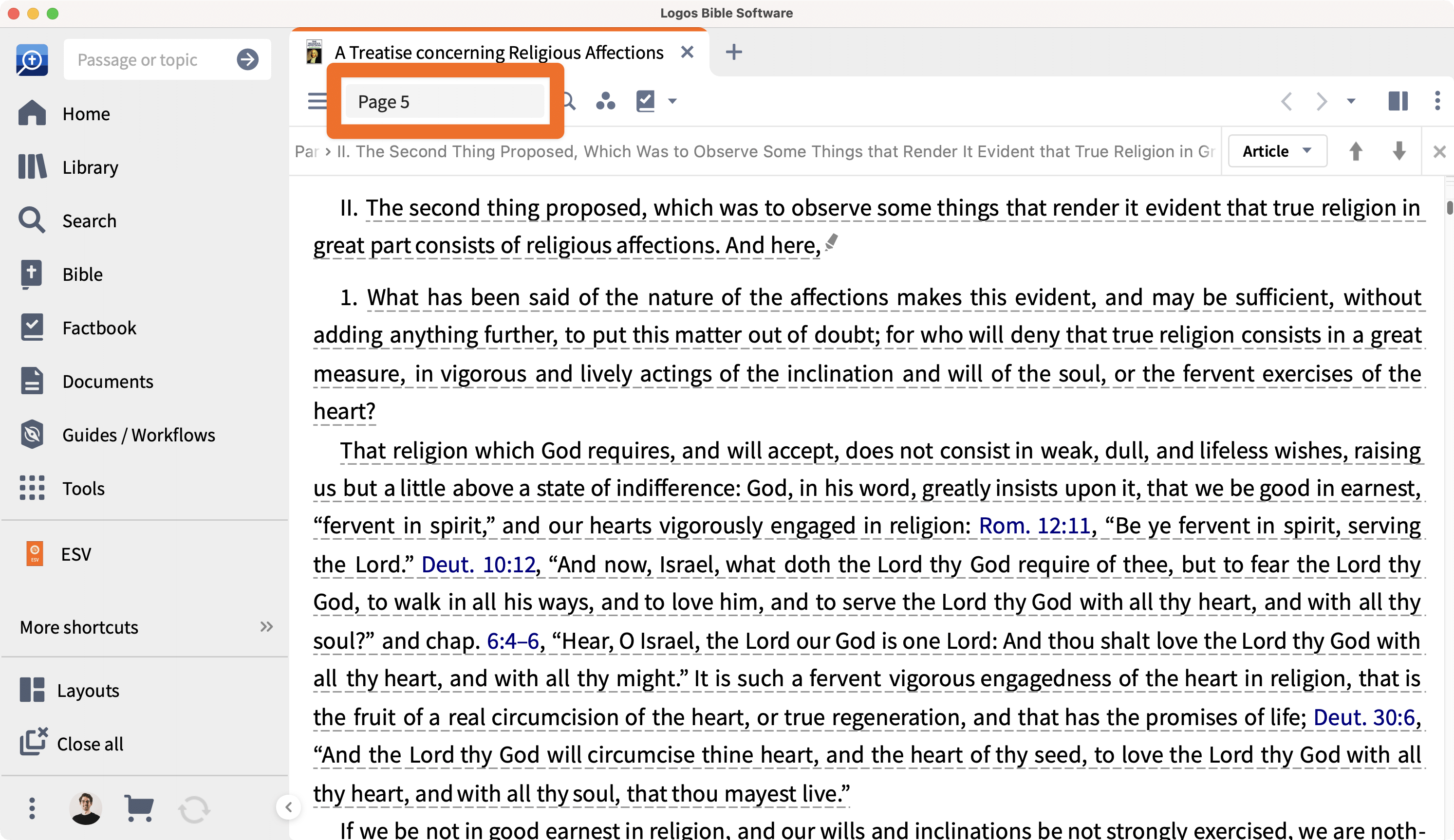Add a new tab with plus

pos(733,53)
